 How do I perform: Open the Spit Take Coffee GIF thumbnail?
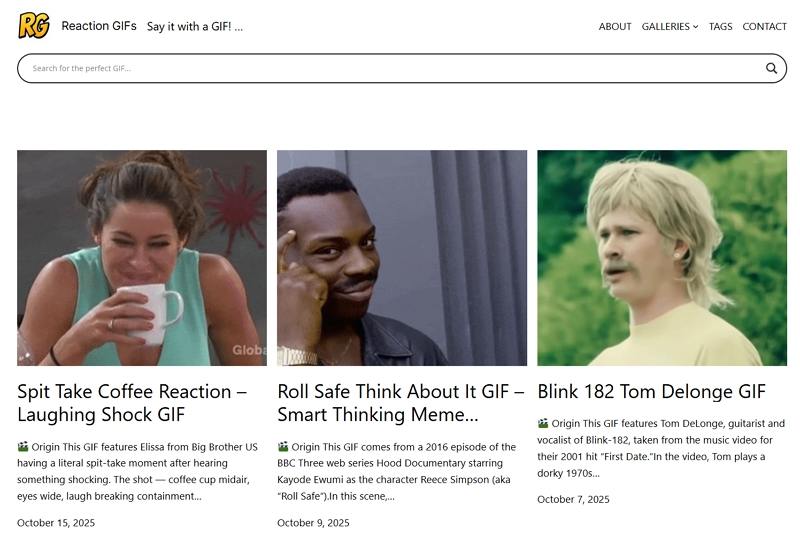[x=142, y=258]
